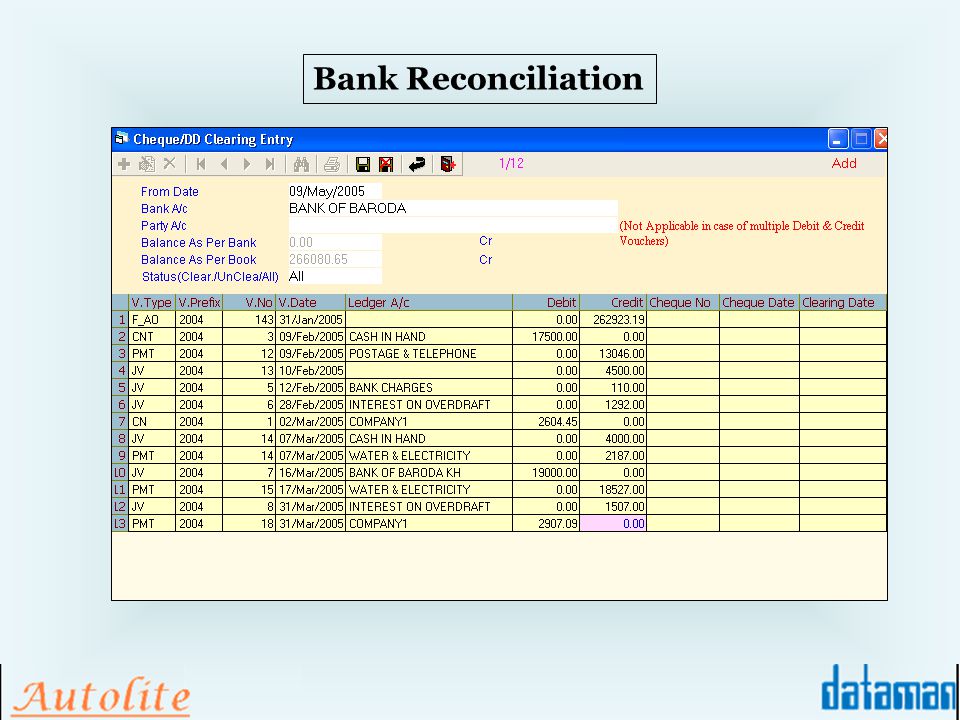This screenshot has width=960, height=720.
Task: Go to the next record
Action: 247,164
